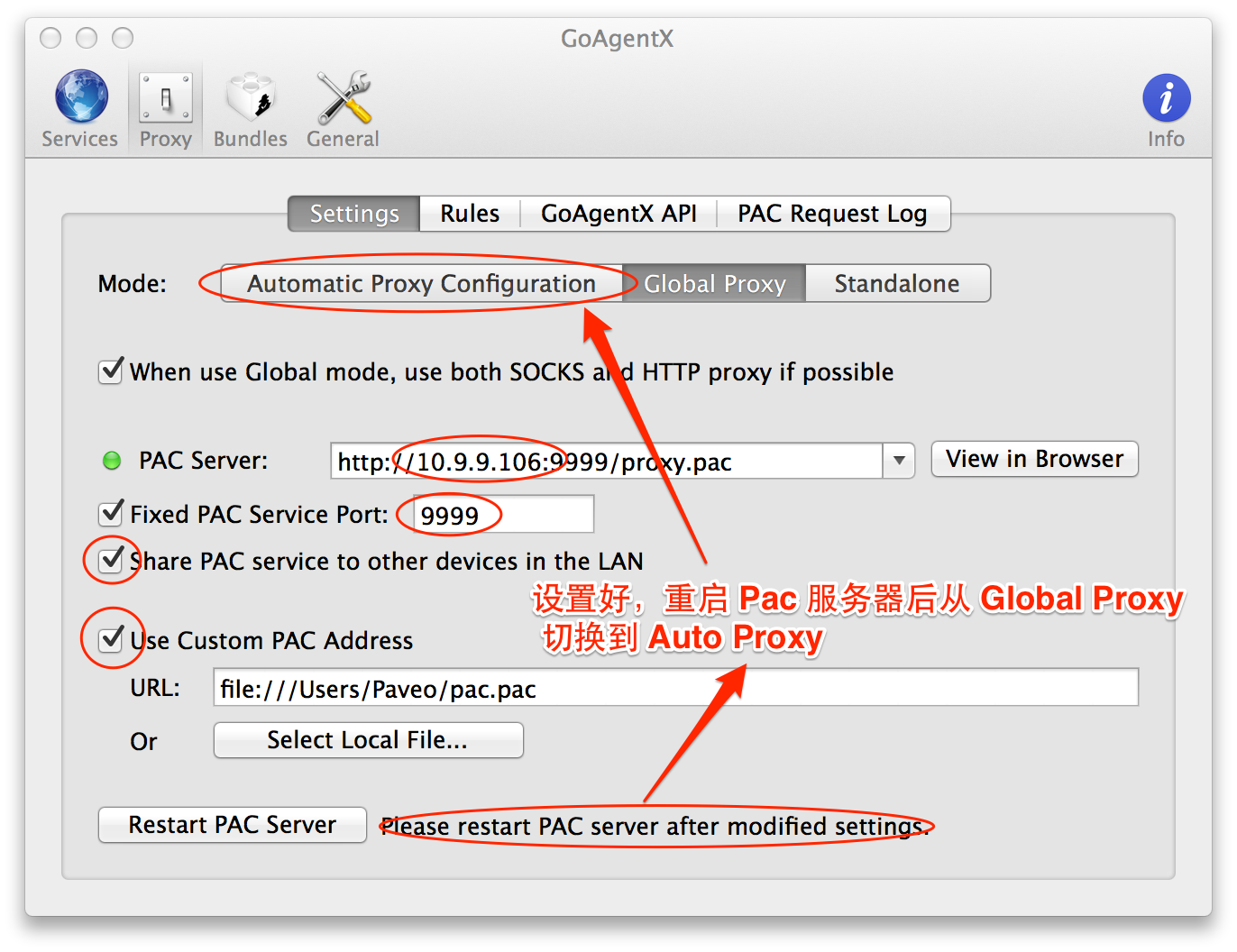
Task: Switch to the Rules tab
Action: 470,214
